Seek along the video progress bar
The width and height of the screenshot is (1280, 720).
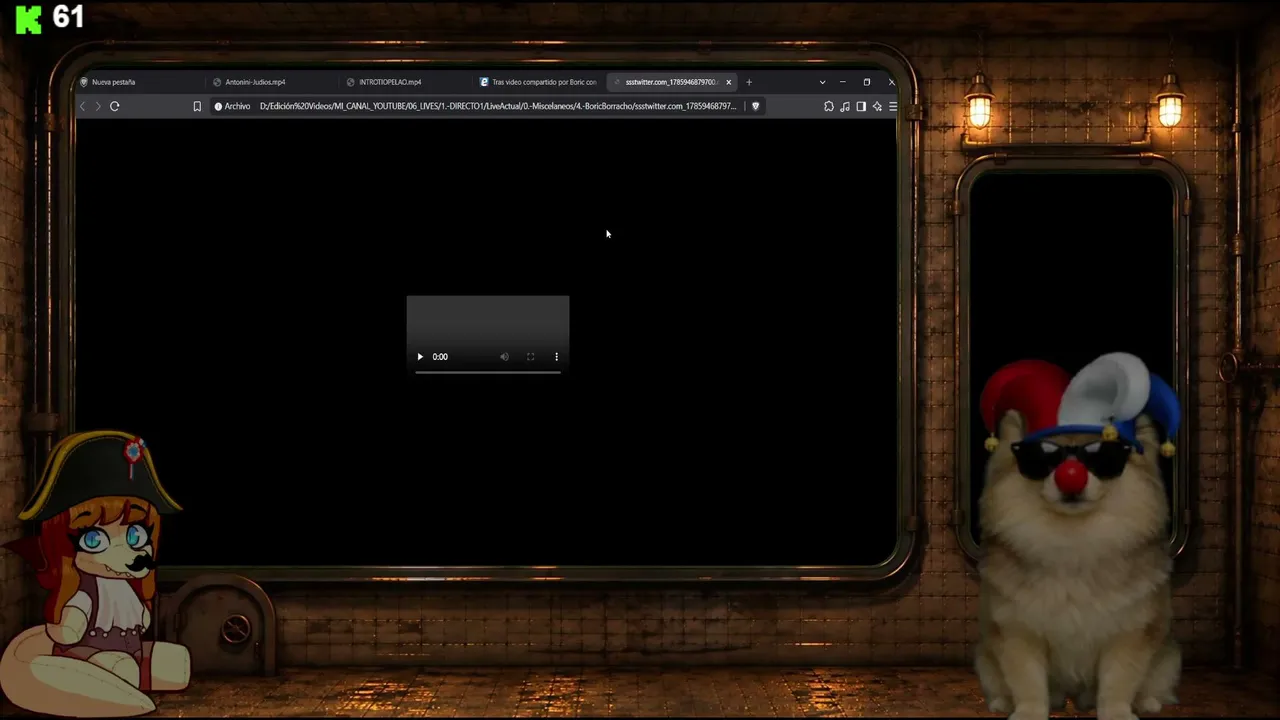pos(488,372)
